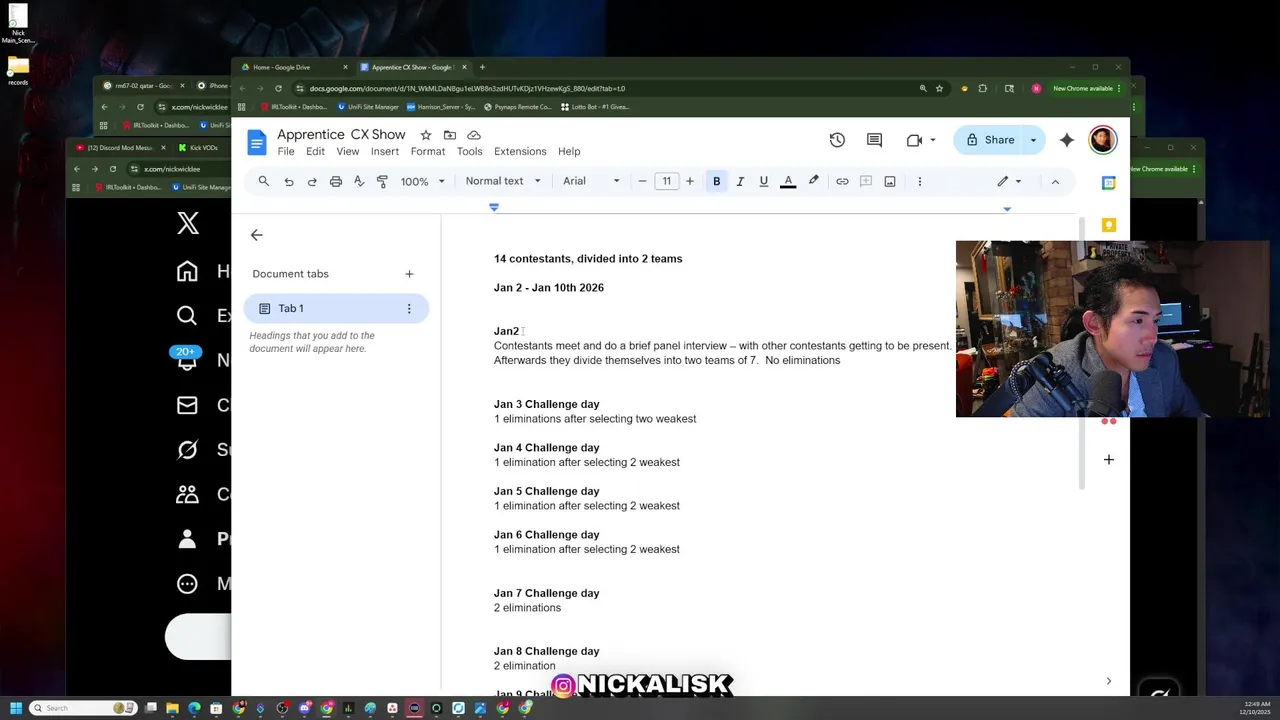Screen dimensions: 1280x720
Task: Add a new document tab
Action: click(x=409, y=274)
